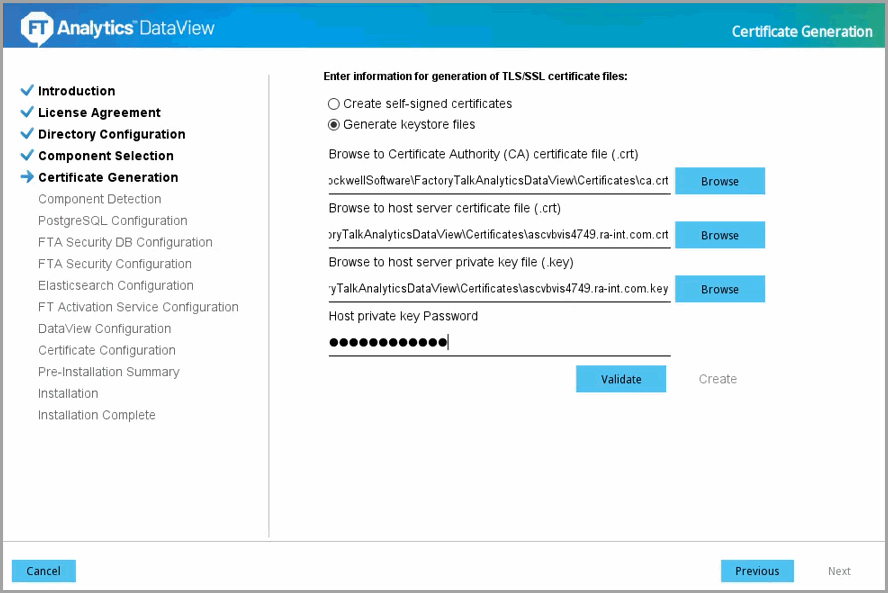This screenshot has width=888, height=593.
Task: Click the checkmark icon beside License Agreement
Action: 27,113
